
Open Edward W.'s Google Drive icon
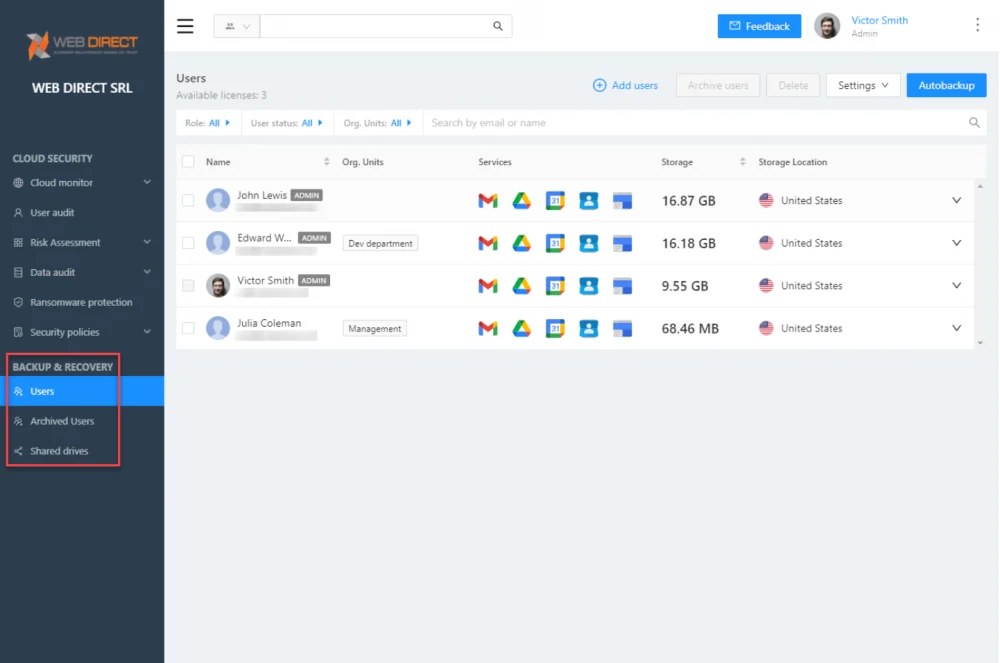pyautogui.click(x=522, y=244)
